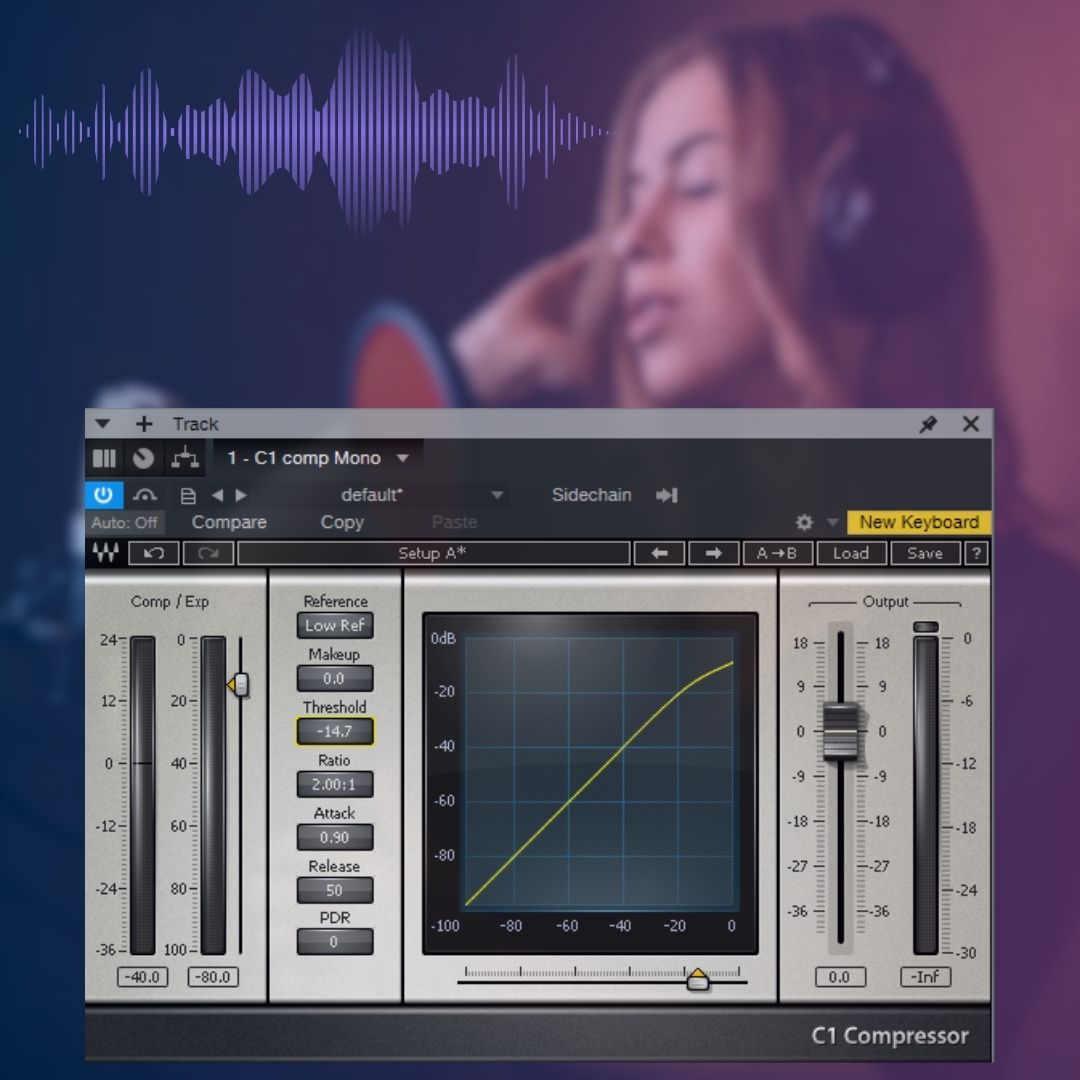Click the C1 Compressor title text
This screenshot has height=1080, width=1080.
click(890, 1035)
